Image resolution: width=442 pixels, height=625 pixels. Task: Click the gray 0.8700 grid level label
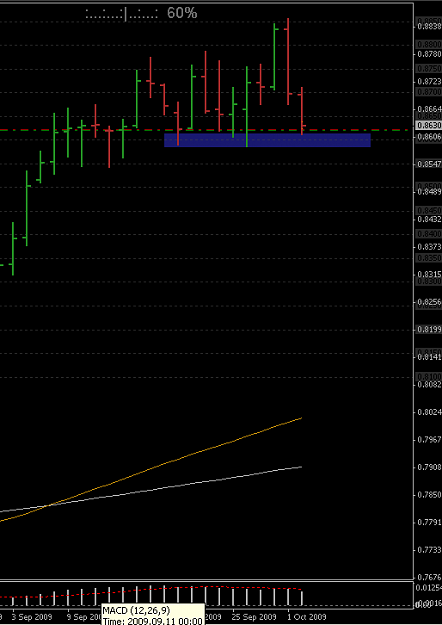(x=429, y=92)
